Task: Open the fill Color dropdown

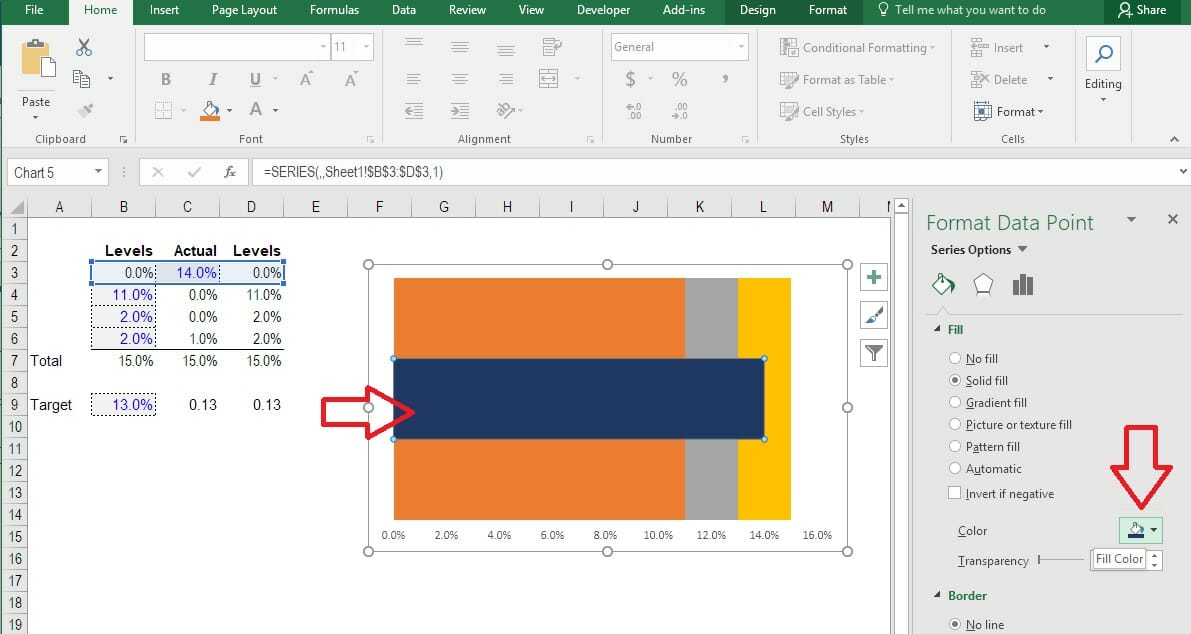Action: (1141, 530)
